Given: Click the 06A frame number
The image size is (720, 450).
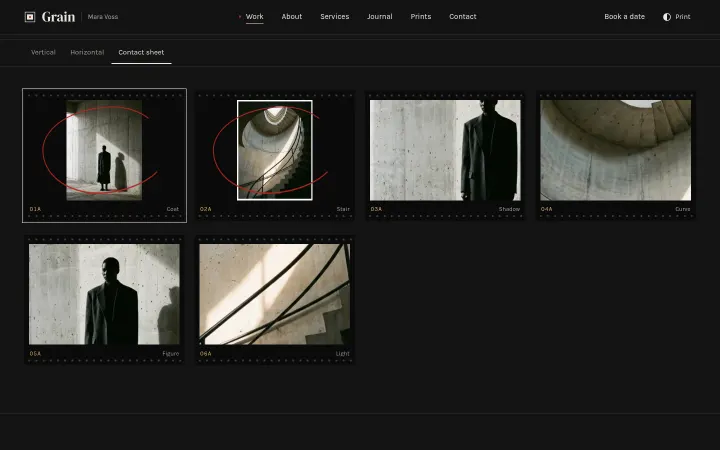Looking at the screenshot, I should coord(206,354).
